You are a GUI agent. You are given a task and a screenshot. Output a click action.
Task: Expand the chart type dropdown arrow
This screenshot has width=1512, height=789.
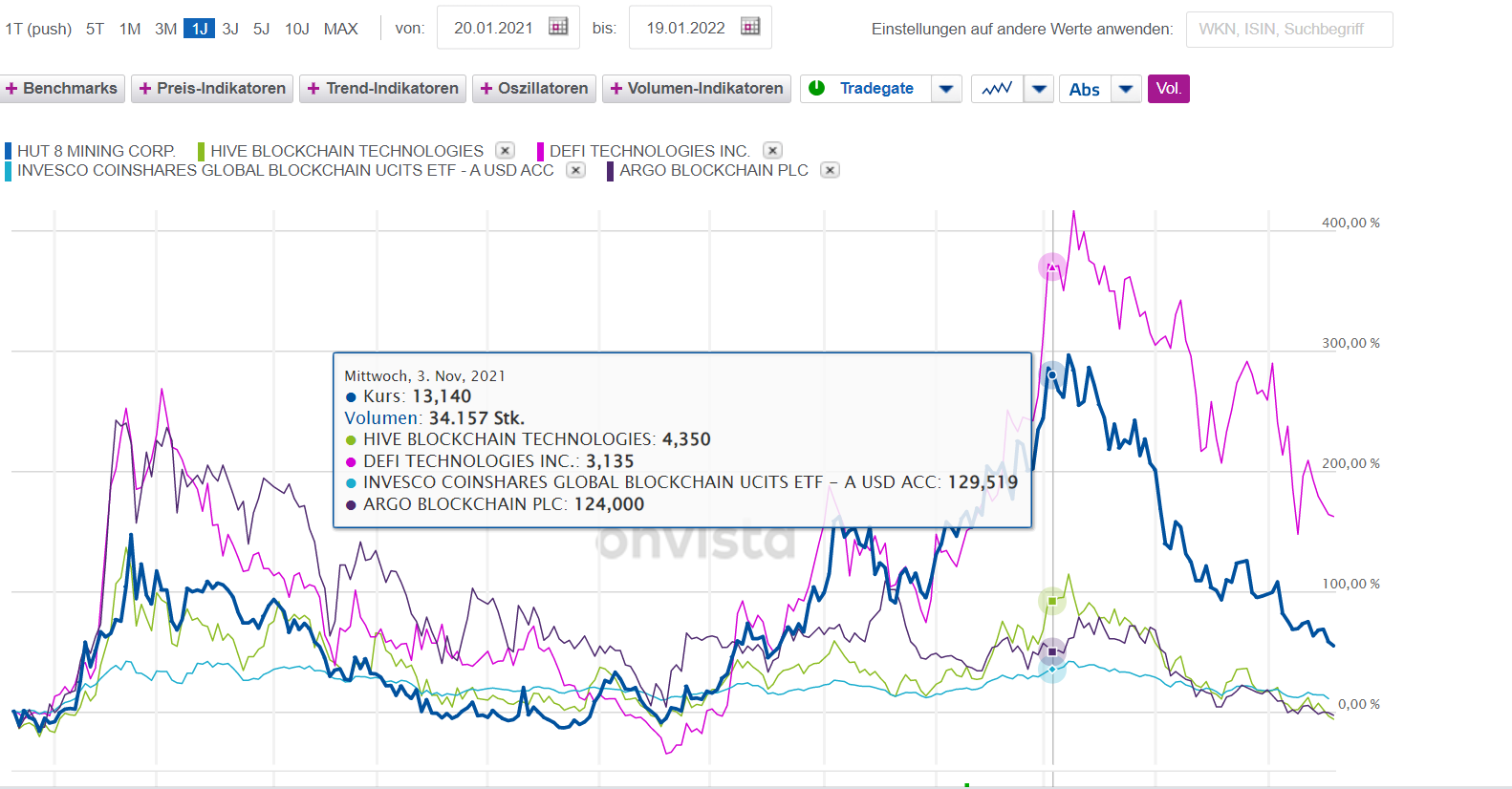(x=1039, y=89)
